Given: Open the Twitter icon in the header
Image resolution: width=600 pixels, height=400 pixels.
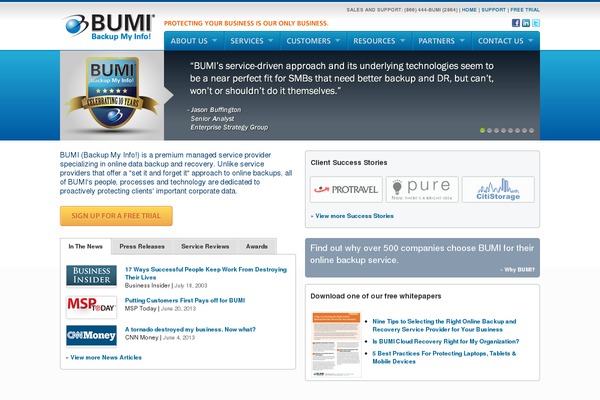Looking at the screenshot, I should (x=536, y=23).
